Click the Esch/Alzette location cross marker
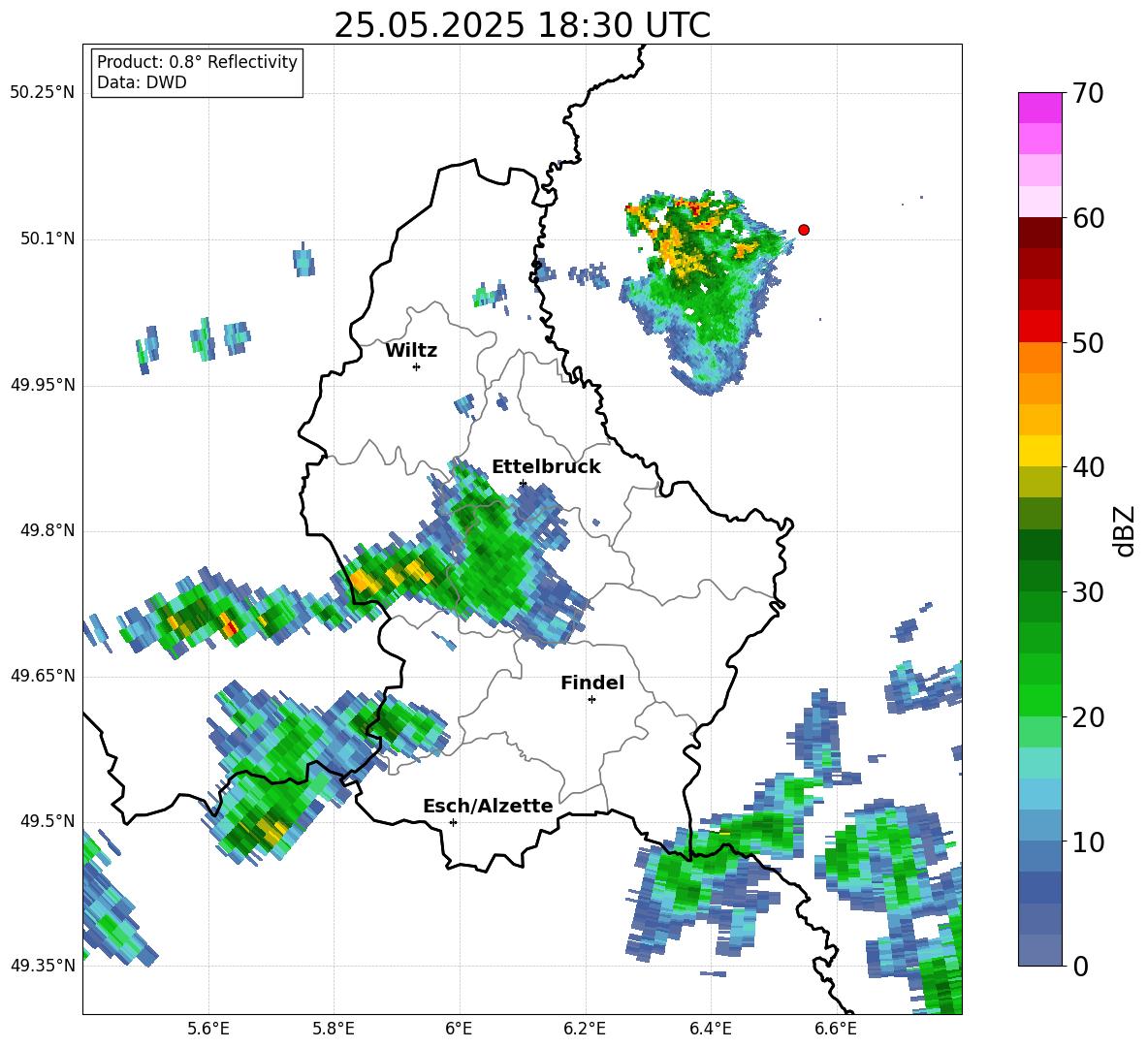The height and width of the screenshot is (1048, 1148). (x=453, y=822)
